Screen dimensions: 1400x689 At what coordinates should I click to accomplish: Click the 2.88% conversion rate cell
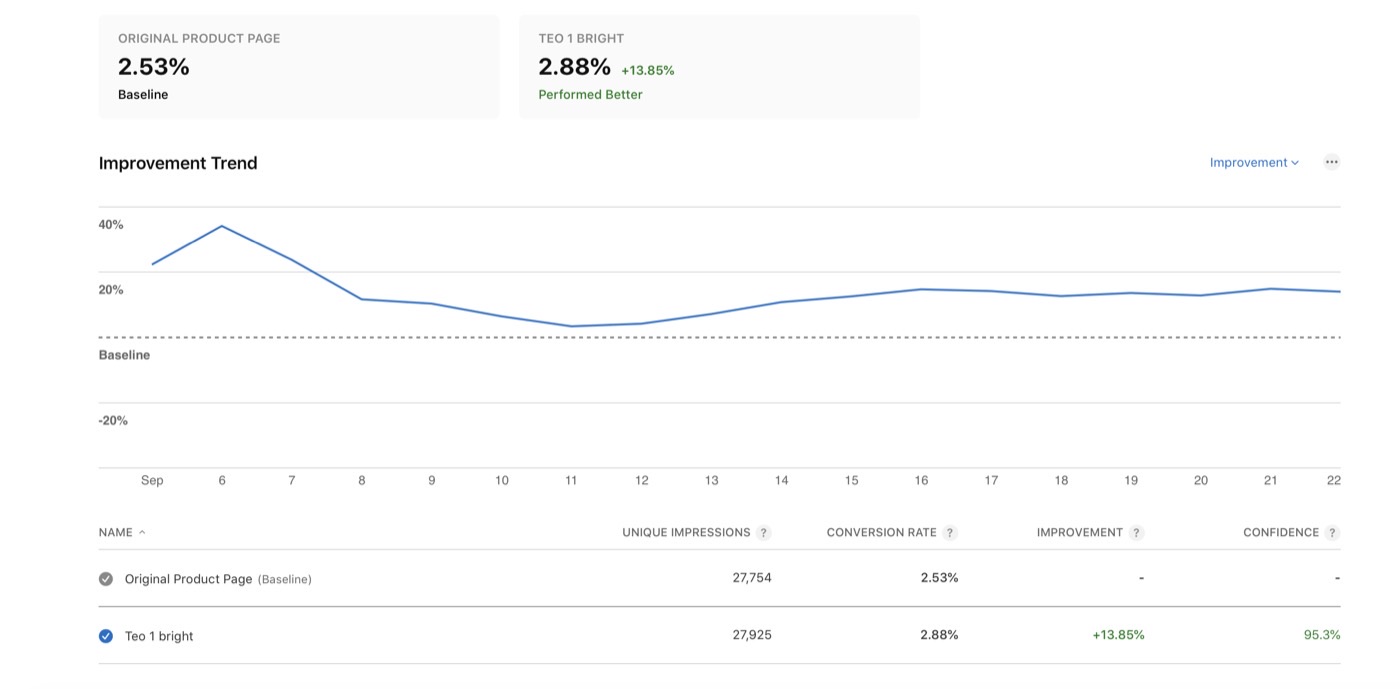pos(939,635)
